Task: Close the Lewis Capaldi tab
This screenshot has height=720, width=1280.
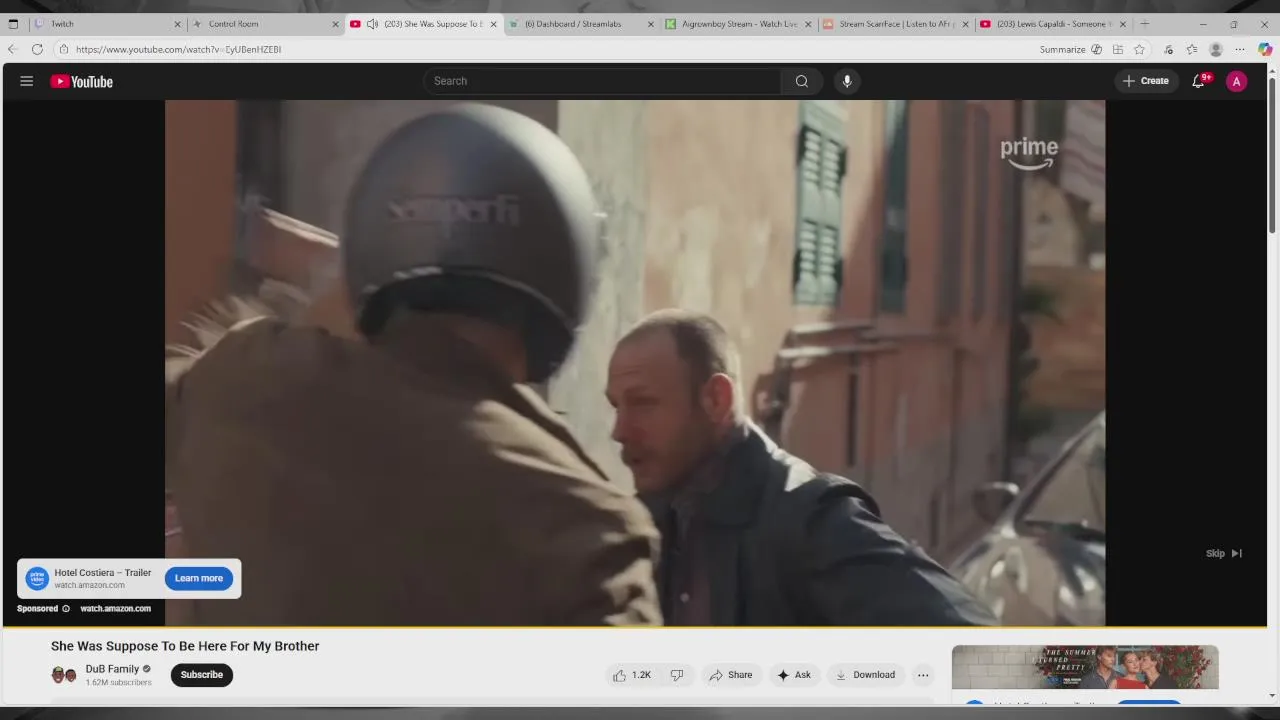Action: [1123, 24]
